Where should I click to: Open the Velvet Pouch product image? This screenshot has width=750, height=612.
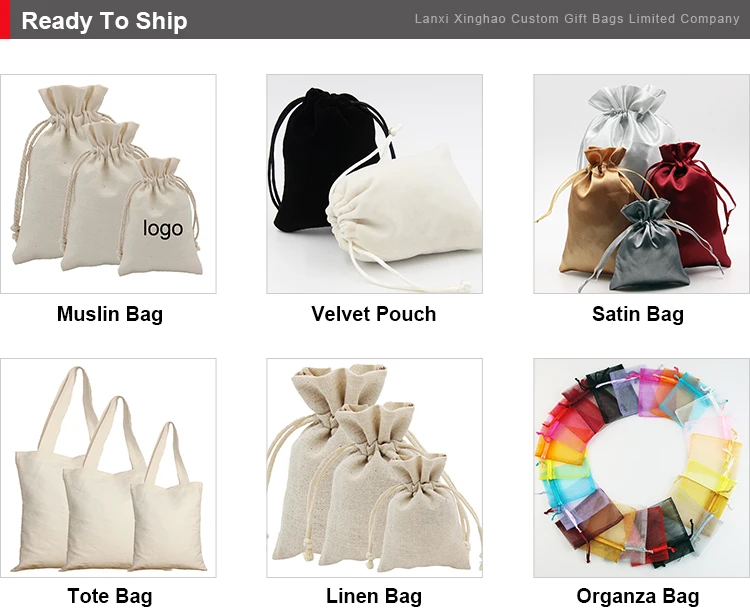[x=375, y=184]
